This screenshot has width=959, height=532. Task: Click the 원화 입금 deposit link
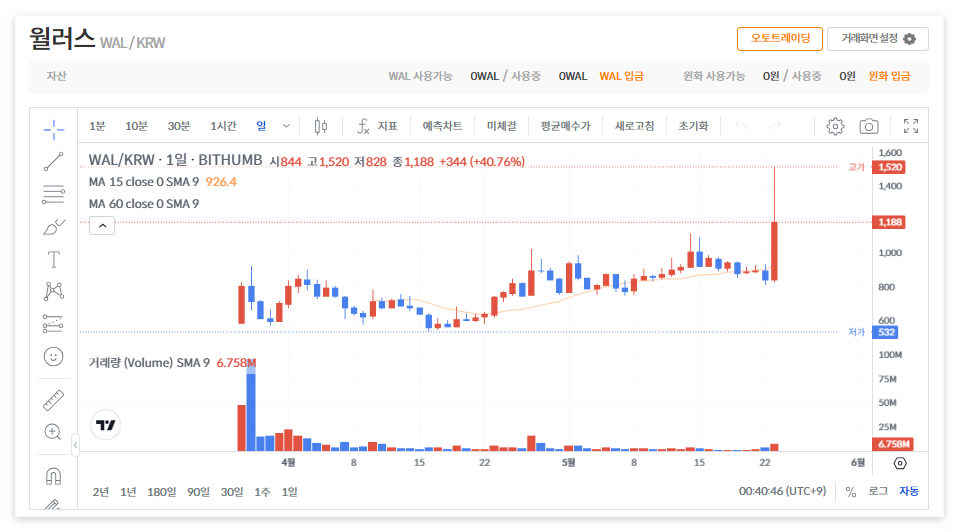coord(889,76)
